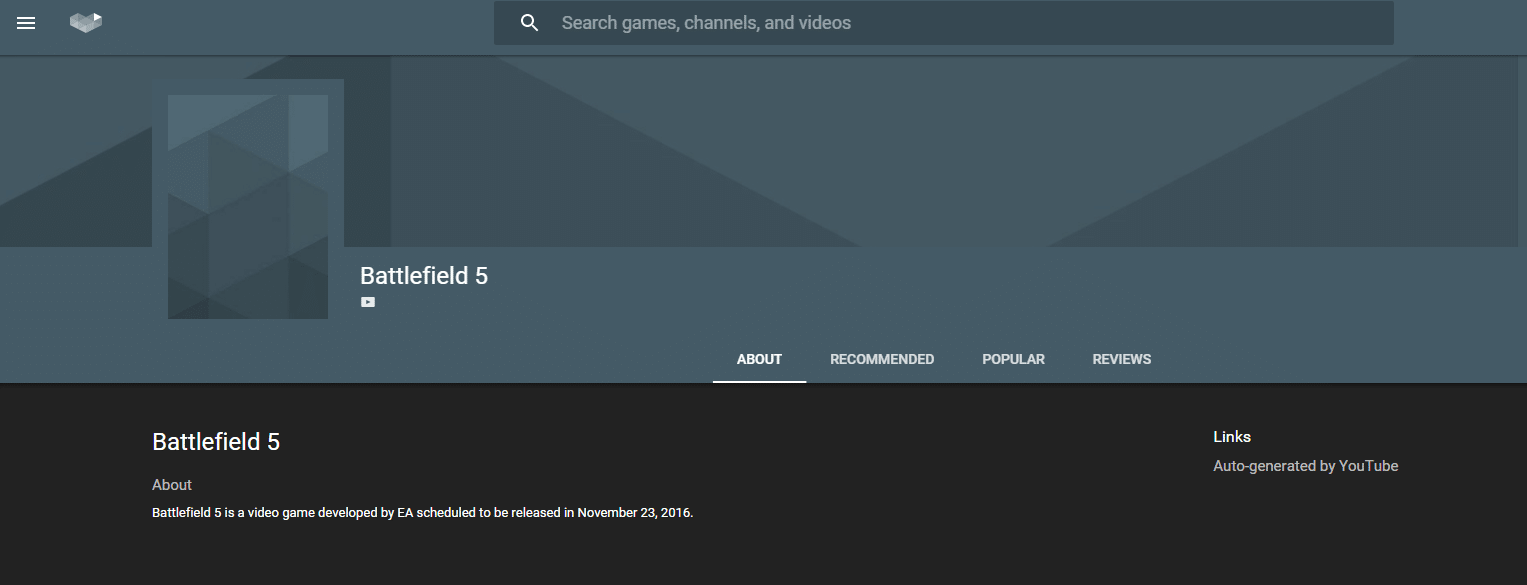1527x585 pixels.
Task: Click the About subheading above the description
Action: [172, 485]
